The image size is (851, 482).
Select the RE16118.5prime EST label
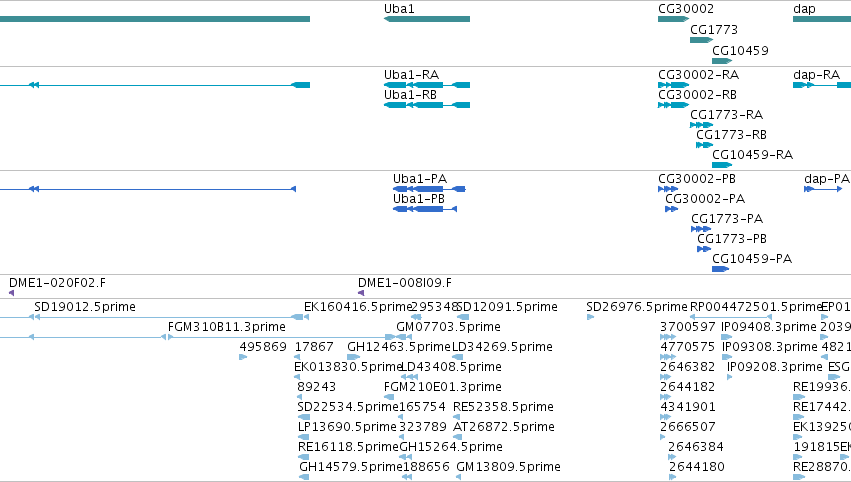(x=348, y=447)
